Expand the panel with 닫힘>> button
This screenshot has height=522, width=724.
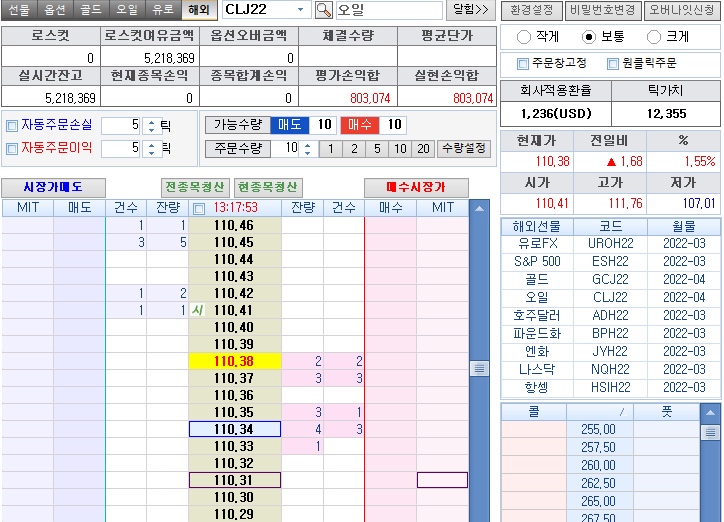(x=470, y=10)
